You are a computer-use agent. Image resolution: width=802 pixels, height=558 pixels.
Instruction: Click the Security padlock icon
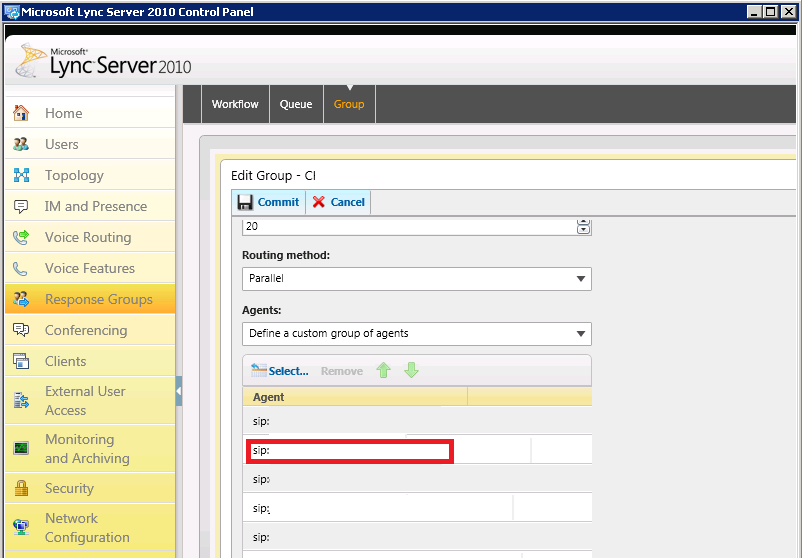click(21, 488)
